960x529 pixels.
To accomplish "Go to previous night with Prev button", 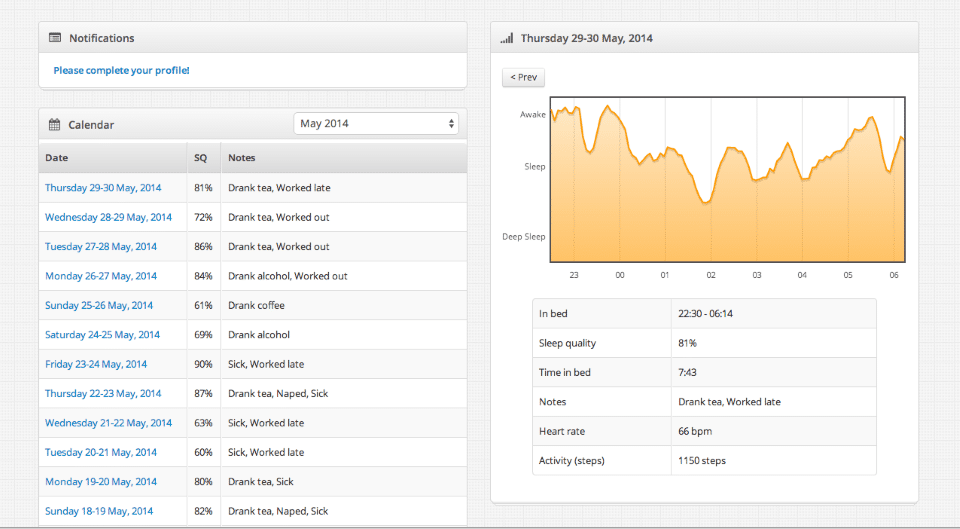I will pyautogui.click(x=523, y=77).
